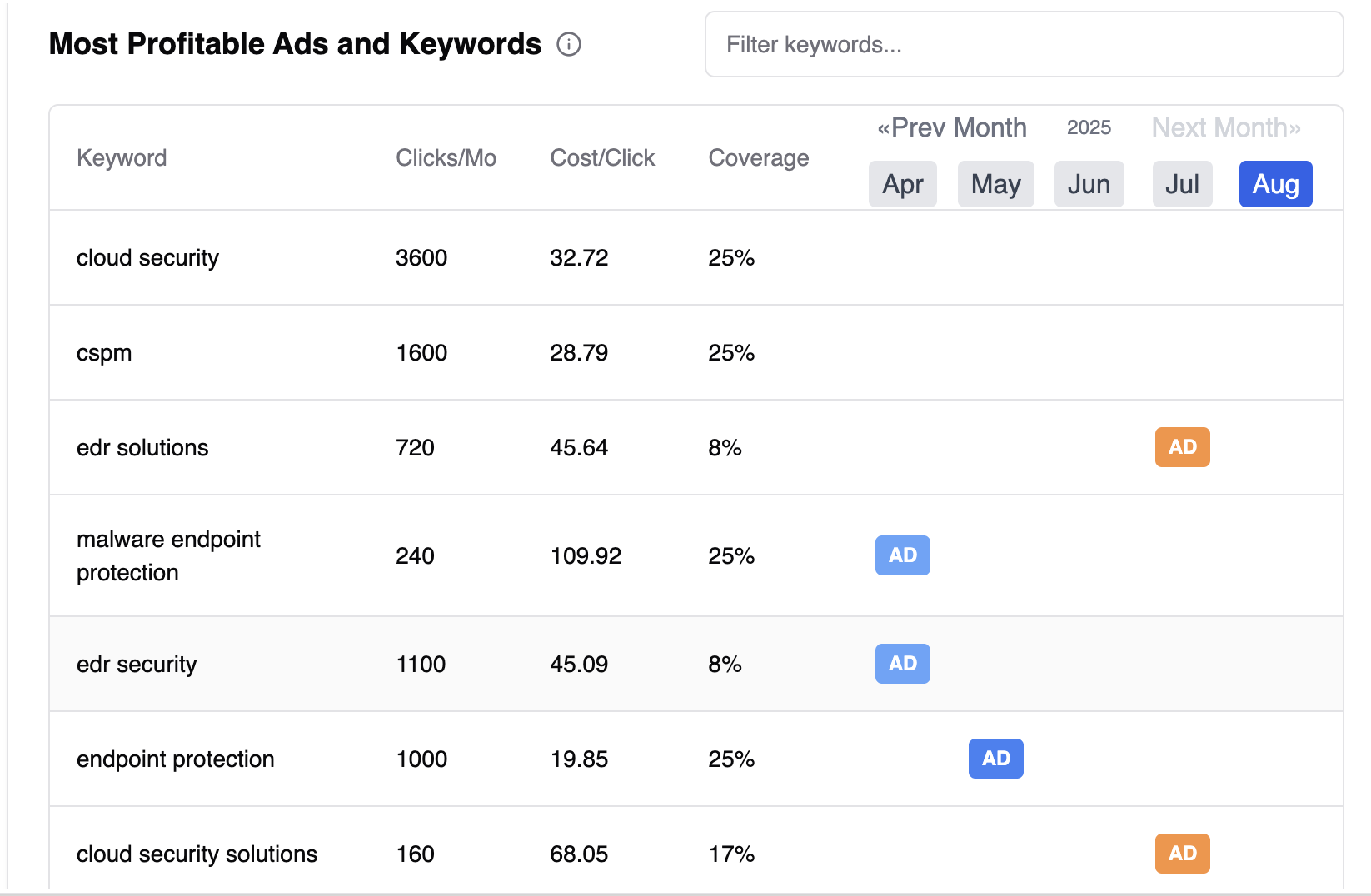Select the Aug month tab
1371x896 pixels.
coord(1275,184)
